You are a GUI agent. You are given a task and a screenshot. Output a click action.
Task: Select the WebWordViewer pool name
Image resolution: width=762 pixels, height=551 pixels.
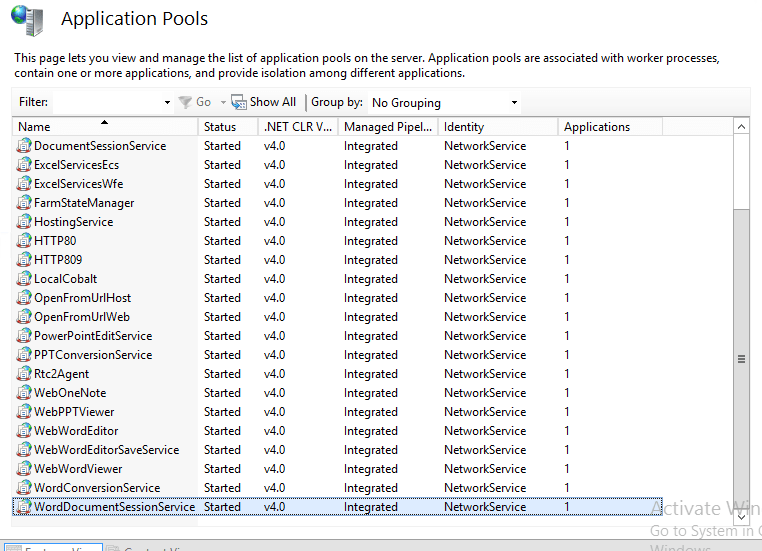78,468
